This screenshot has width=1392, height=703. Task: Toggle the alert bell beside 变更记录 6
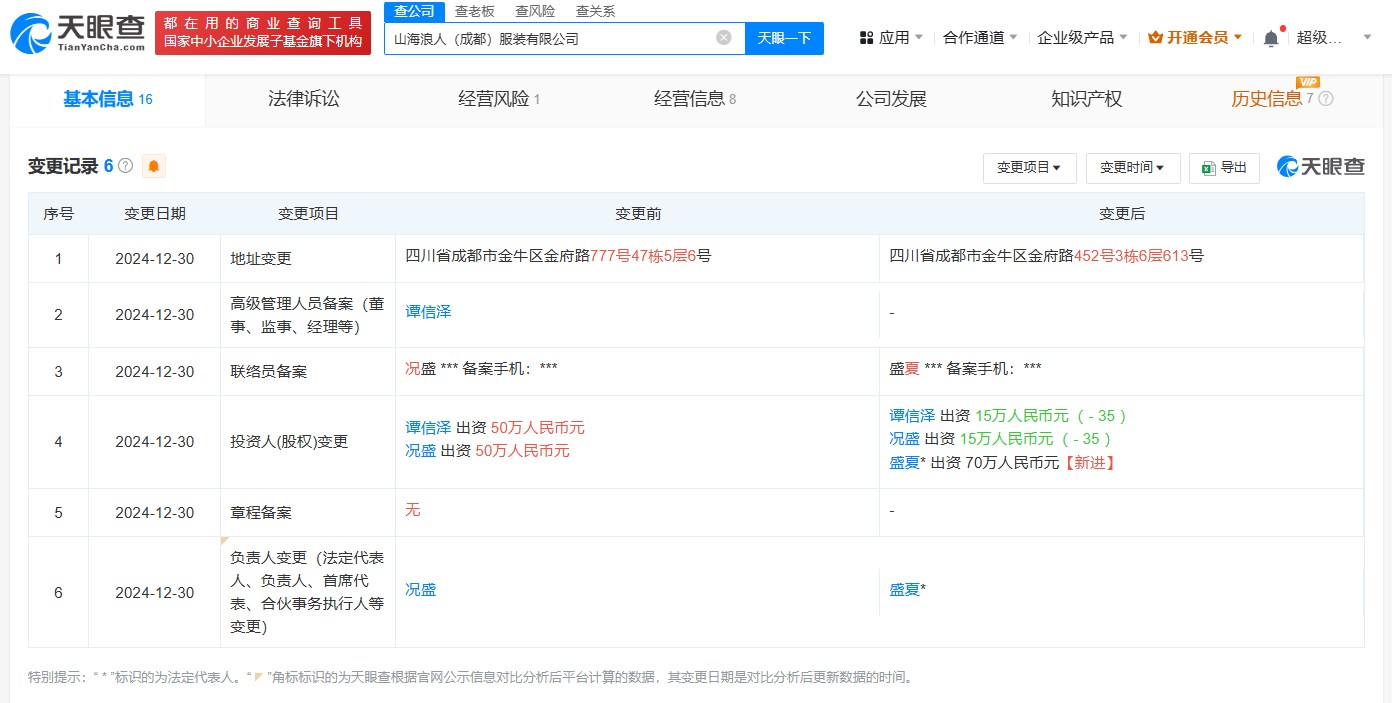coord(152,165)
